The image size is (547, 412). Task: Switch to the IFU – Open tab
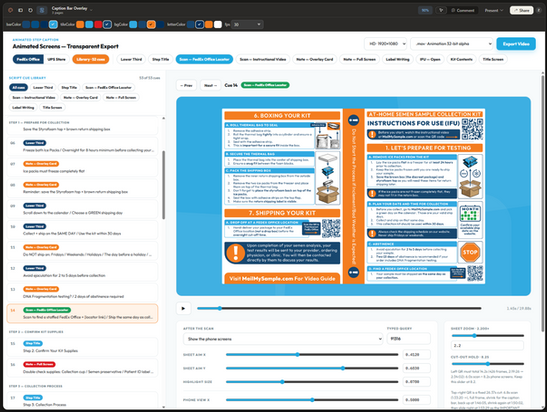[x=430, y=59]
